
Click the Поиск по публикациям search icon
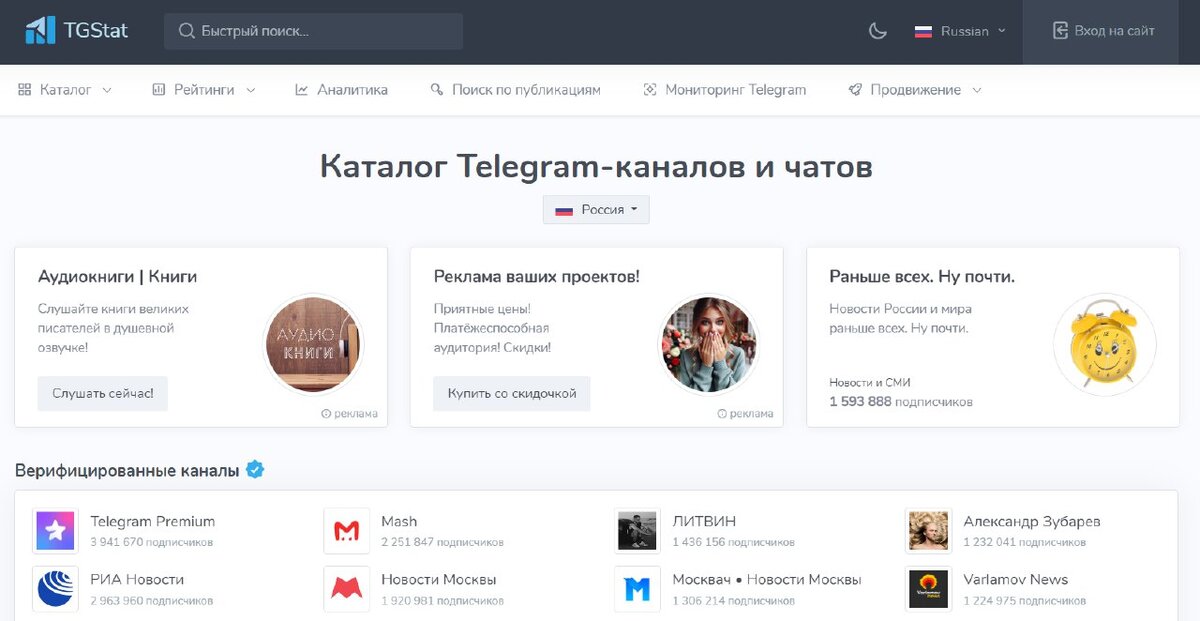pyautogui.click(x=437, y=90)
